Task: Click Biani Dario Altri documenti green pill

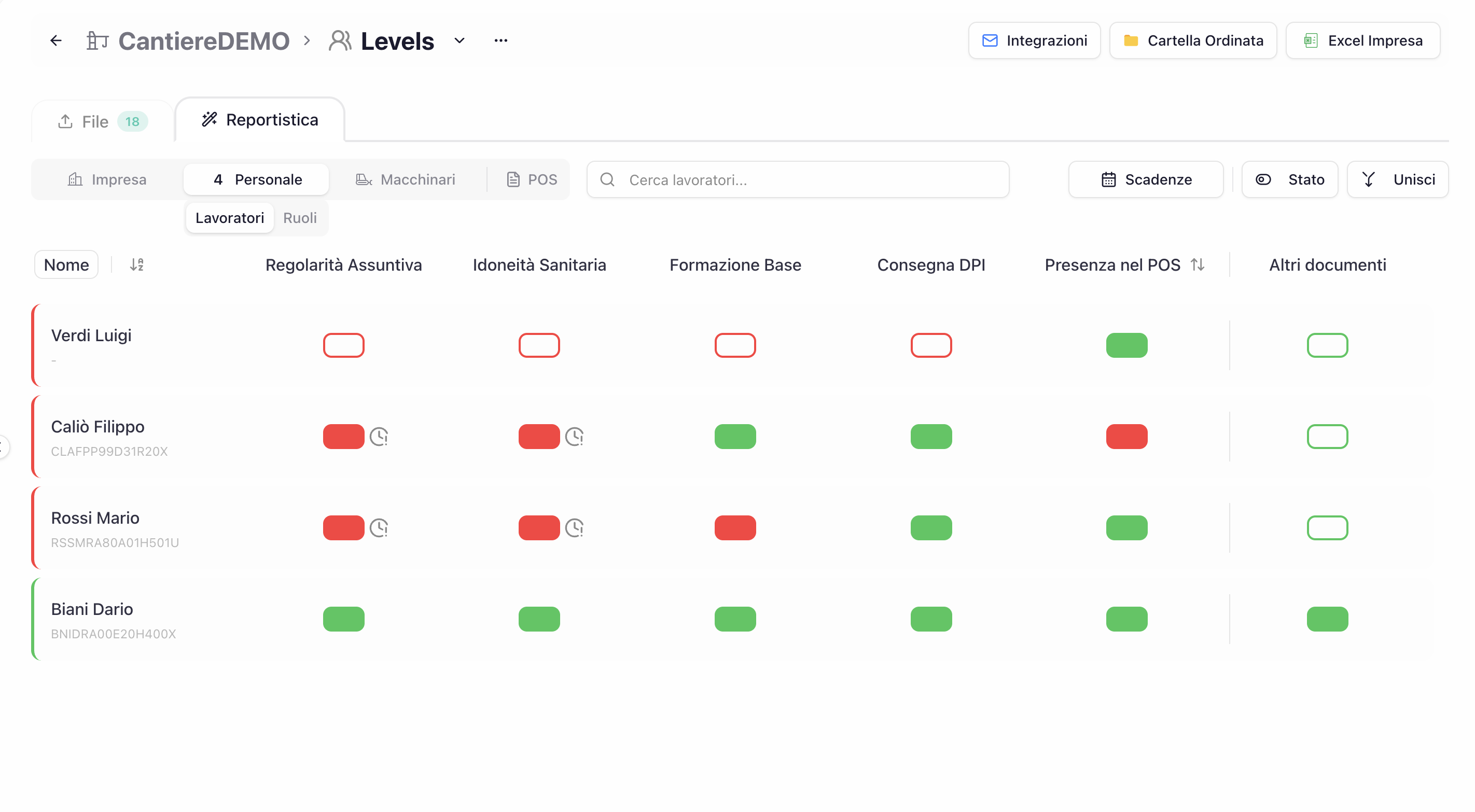Action: (x=1327, y=619)
